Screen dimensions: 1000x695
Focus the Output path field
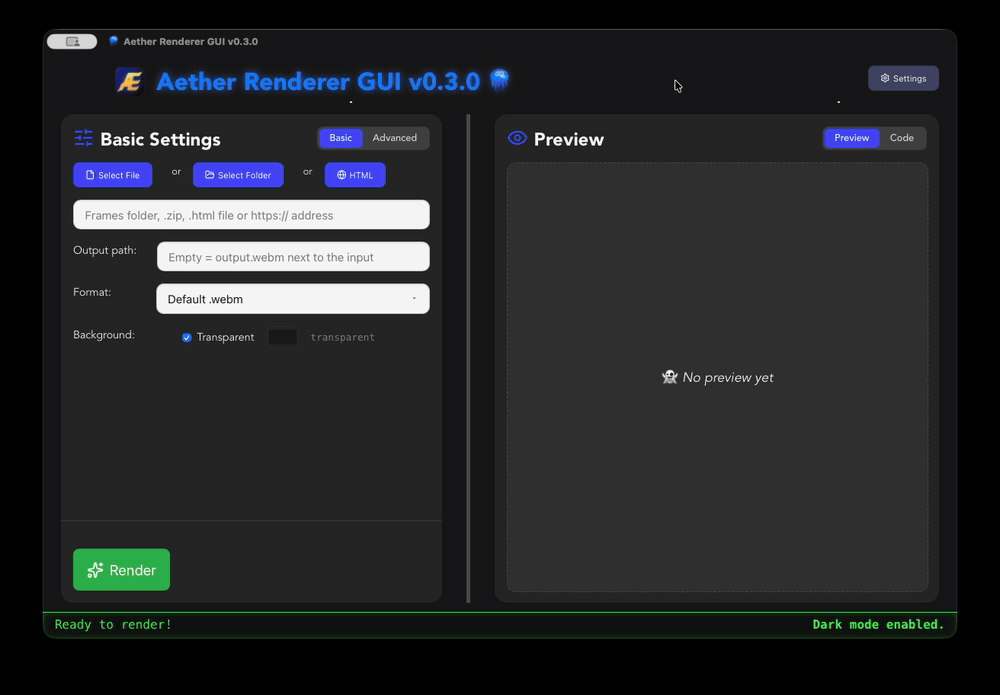coord(293,257)
